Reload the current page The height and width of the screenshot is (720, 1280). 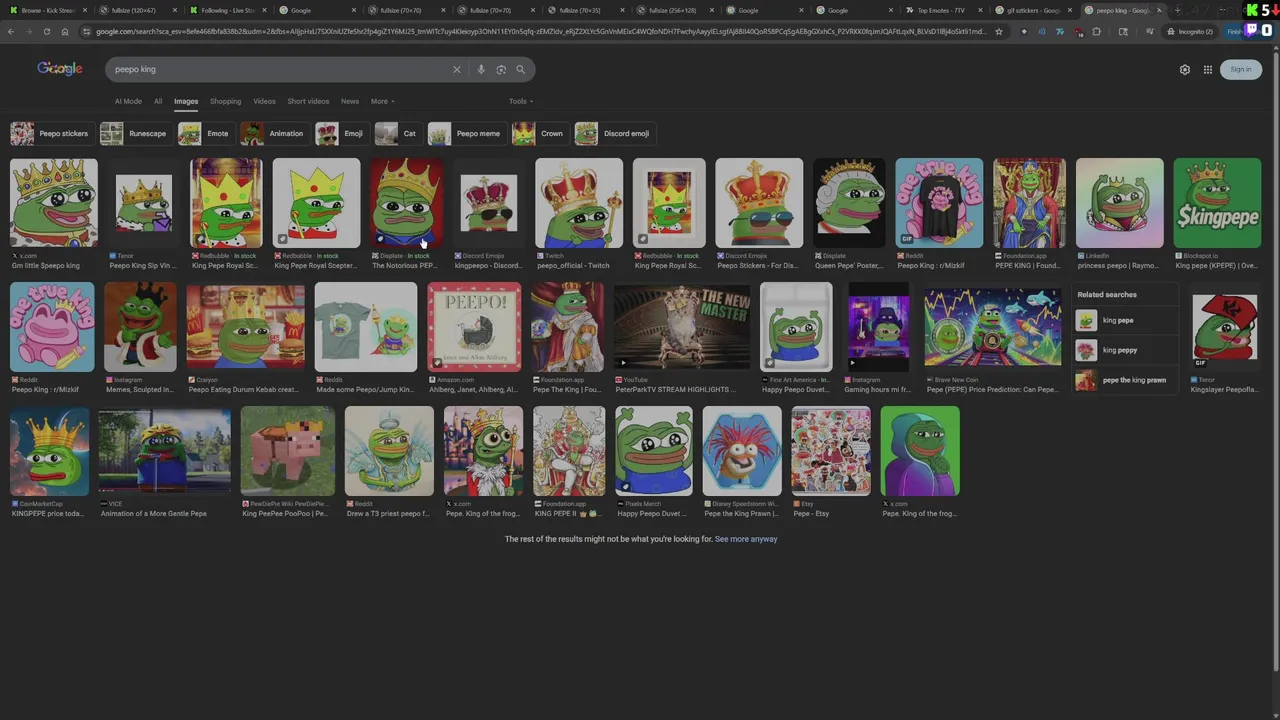click(47, 31)
